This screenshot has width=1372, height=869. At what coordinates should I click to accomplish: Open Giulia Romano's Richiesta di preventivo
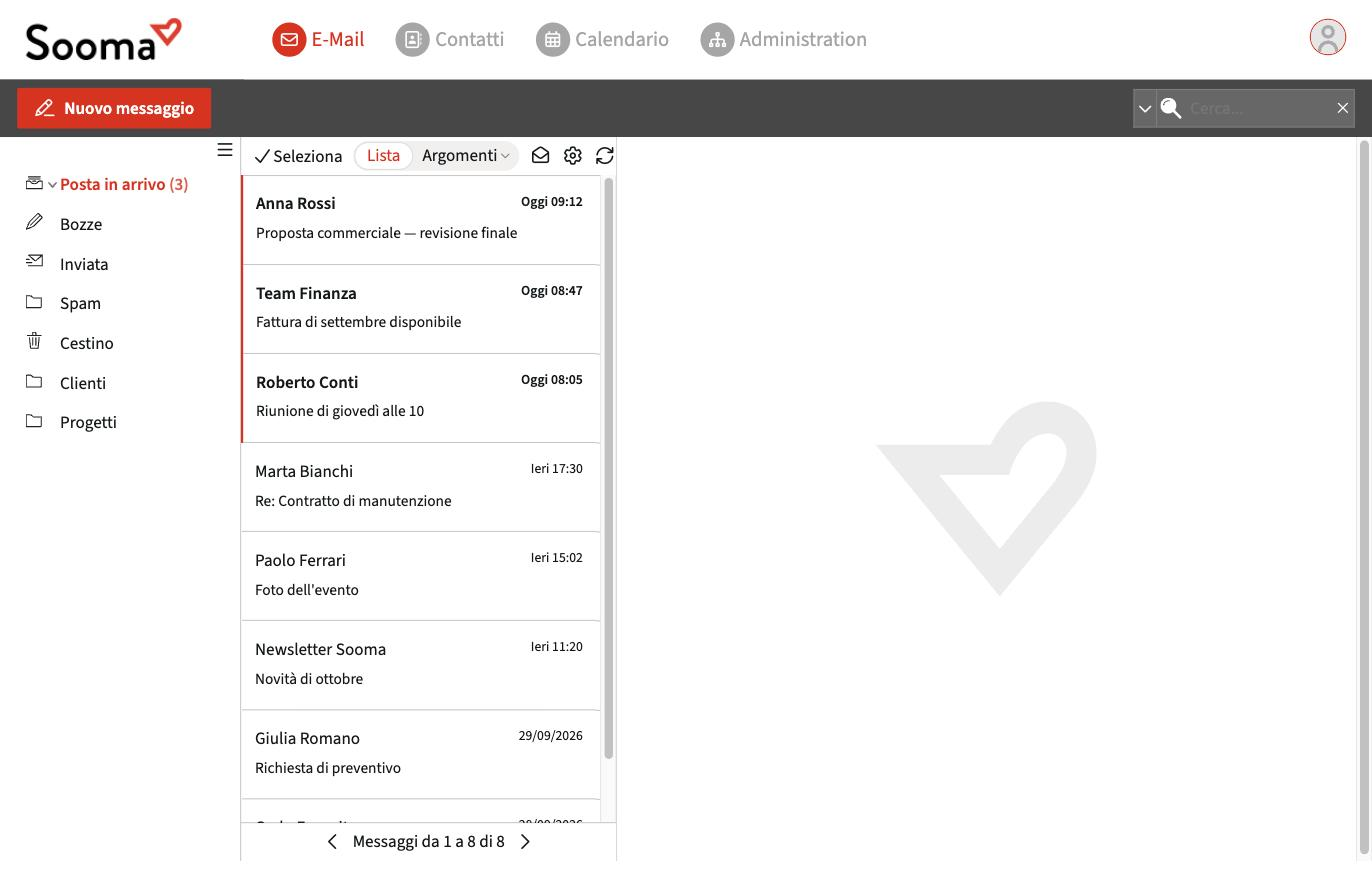(x=421, y=754)
